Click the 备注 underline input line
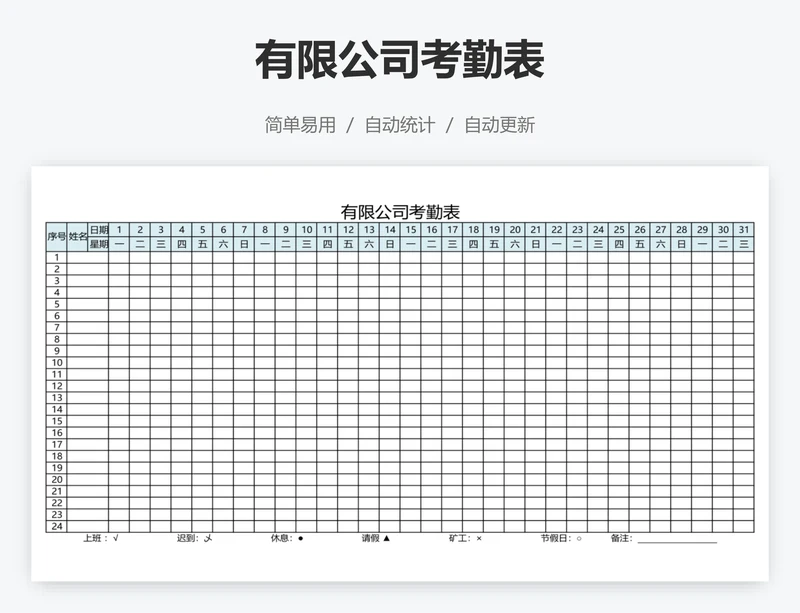The image size is (800, 613). [x=677, y=541]
